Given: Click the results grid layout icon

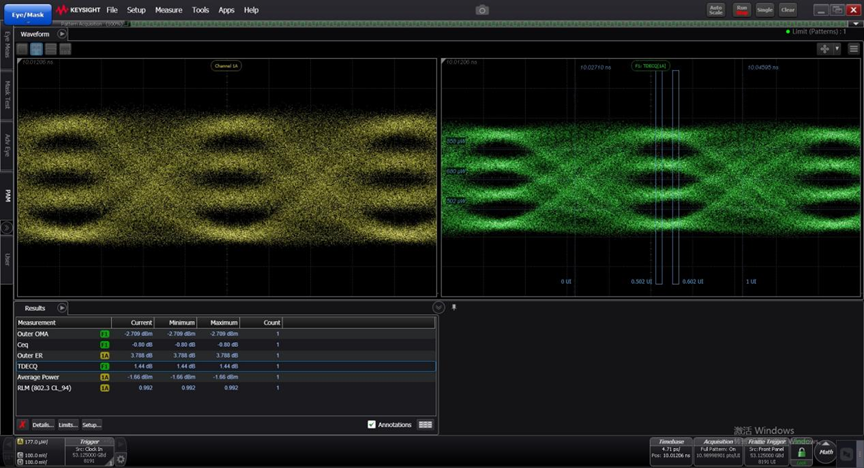Looking at the screenshot, I should point(425,425).
